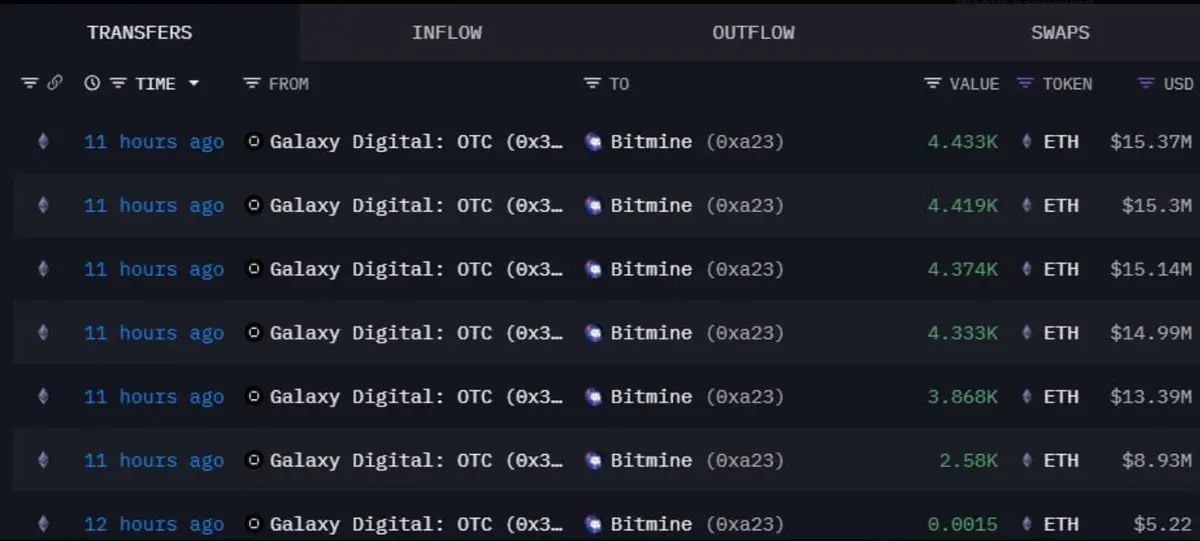The image size is (1200, 541).
Task: Switch to the TRANSFERS tab
Action: 140,32
